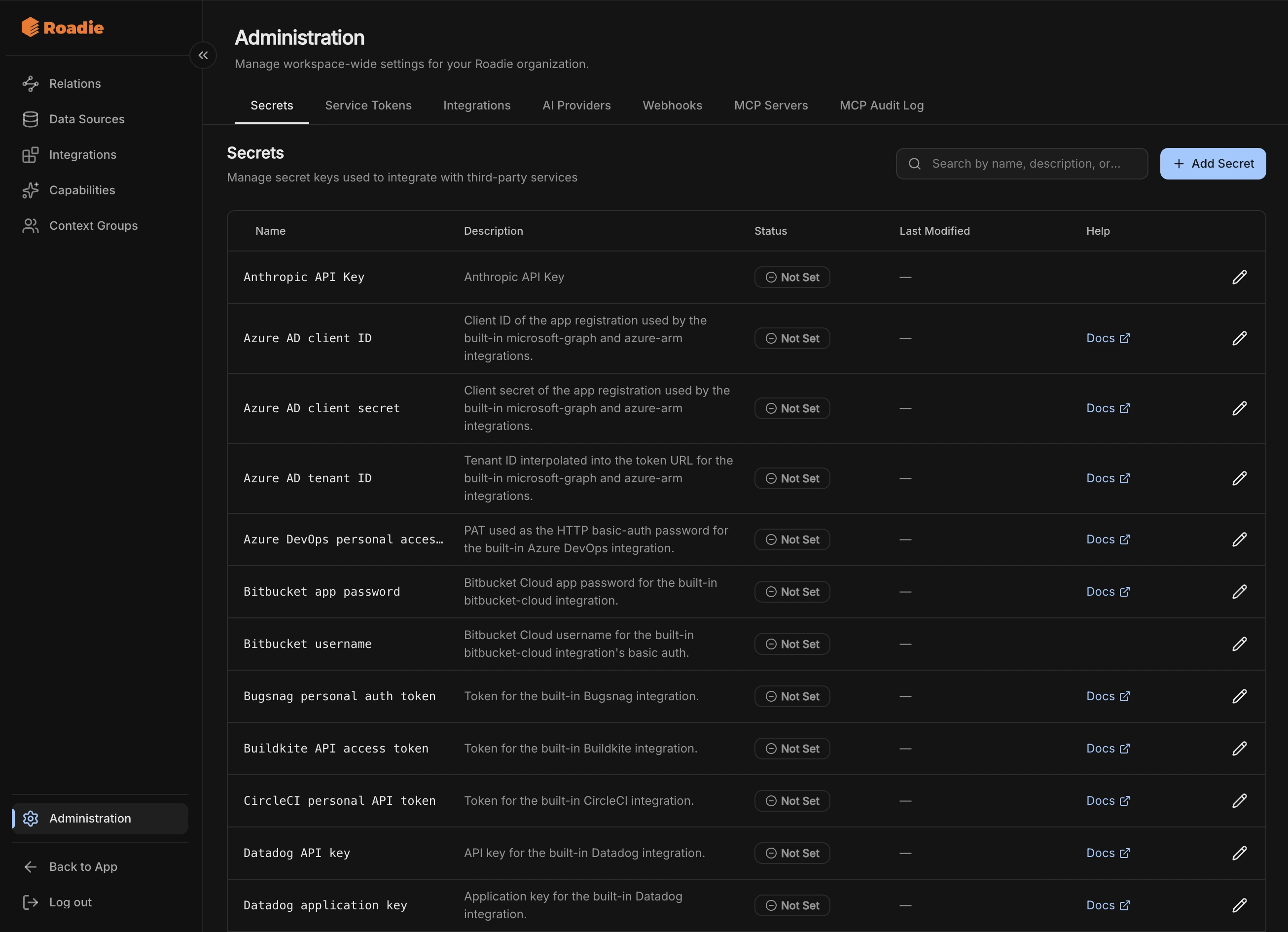
Task: Open Docs link for Azure AD client ID
Action: click(1108, 338)
